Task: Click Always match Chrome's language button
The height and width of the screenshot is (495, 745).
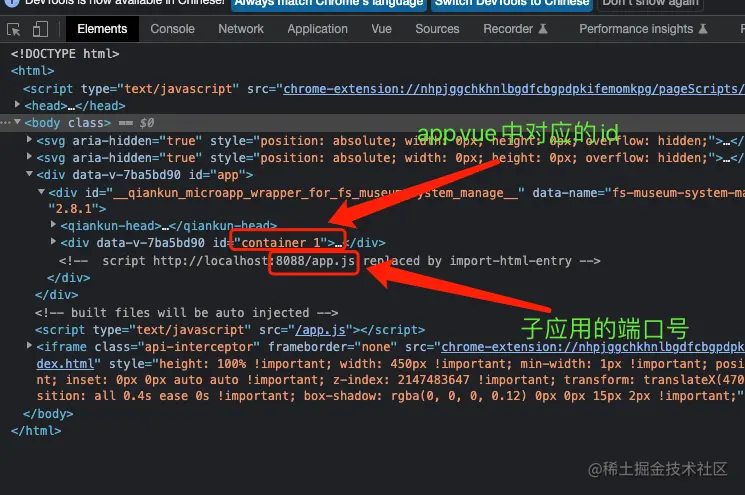Action: 329,4
